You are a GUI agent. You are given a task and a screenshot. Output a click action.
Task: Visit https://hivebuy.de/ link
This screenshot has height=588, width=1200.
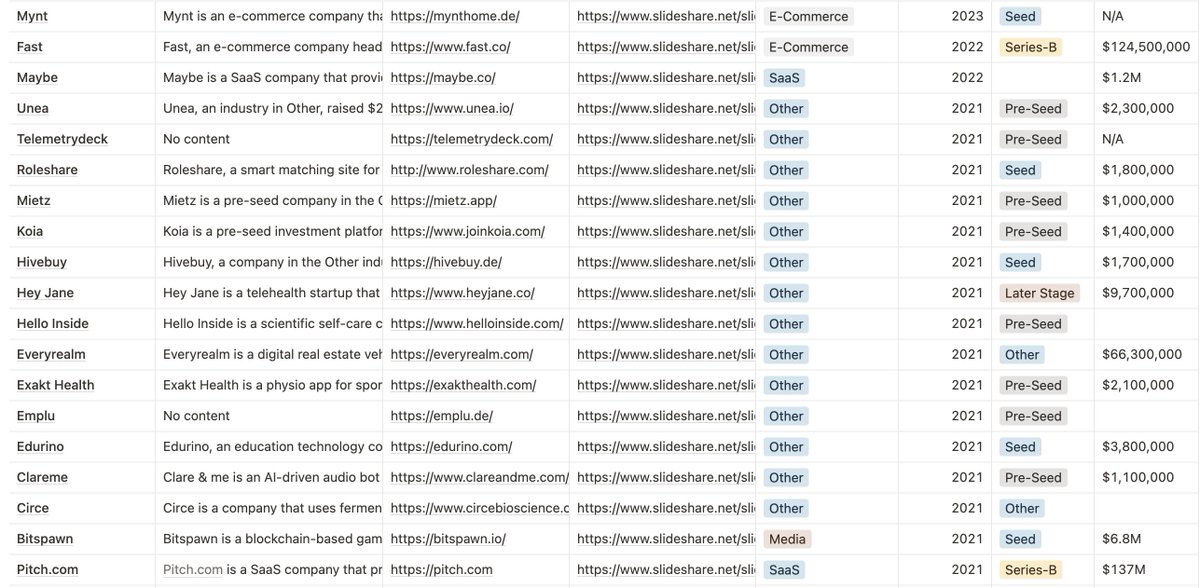pyautogui.click(x=446, y=262)
